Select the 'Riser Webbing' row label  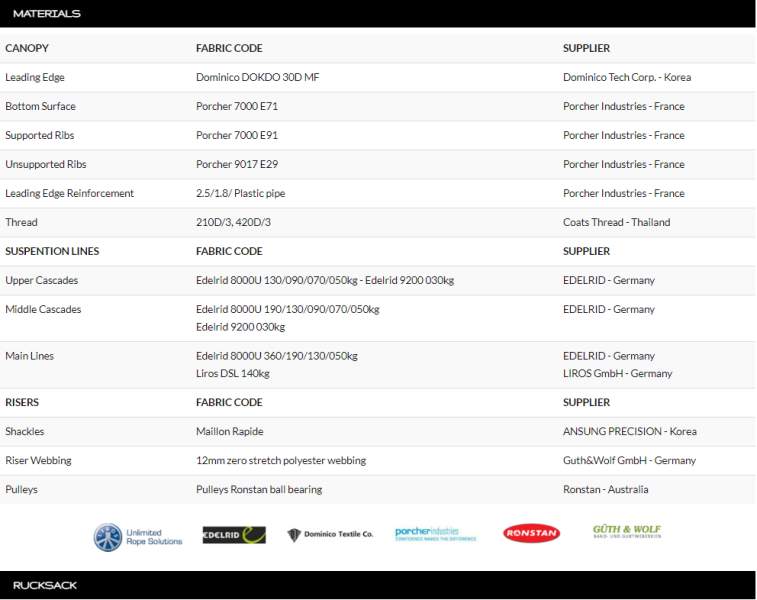click(x=38, y=460)
